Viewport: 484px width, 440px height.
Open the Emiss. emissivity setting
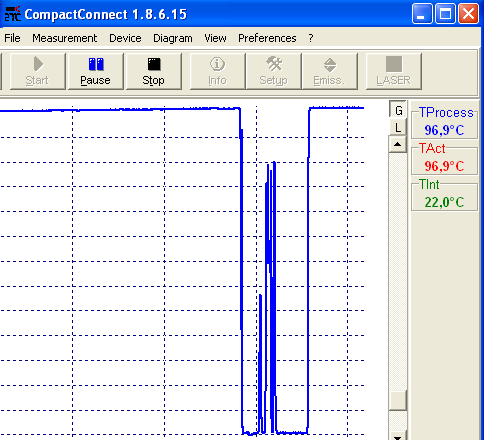pos(330,71)
